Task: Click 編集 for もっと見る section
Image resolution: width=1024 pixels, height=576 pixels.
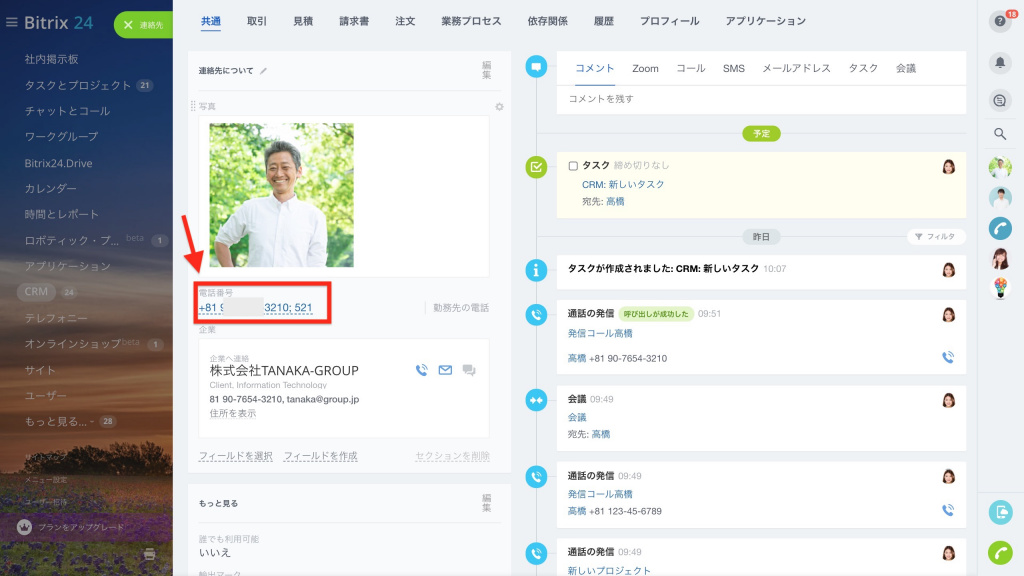Action: [x=486, y=503]
